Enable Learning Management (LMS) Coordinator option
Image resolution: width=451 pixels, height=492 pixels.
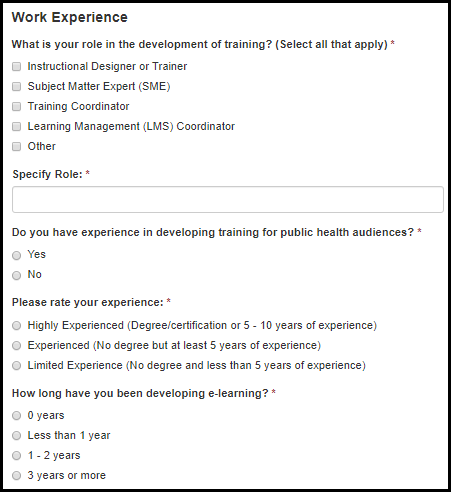click(16, 127)
